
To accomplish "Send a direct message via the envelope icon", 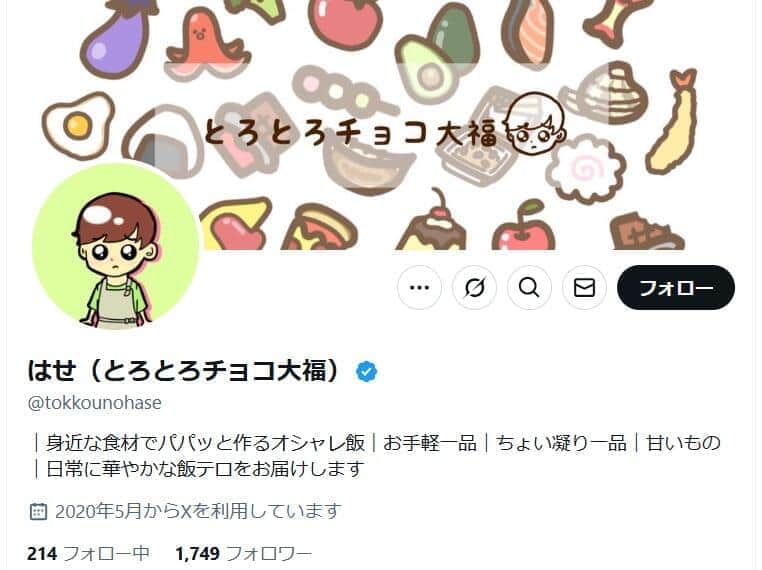I will coord(584,288).
